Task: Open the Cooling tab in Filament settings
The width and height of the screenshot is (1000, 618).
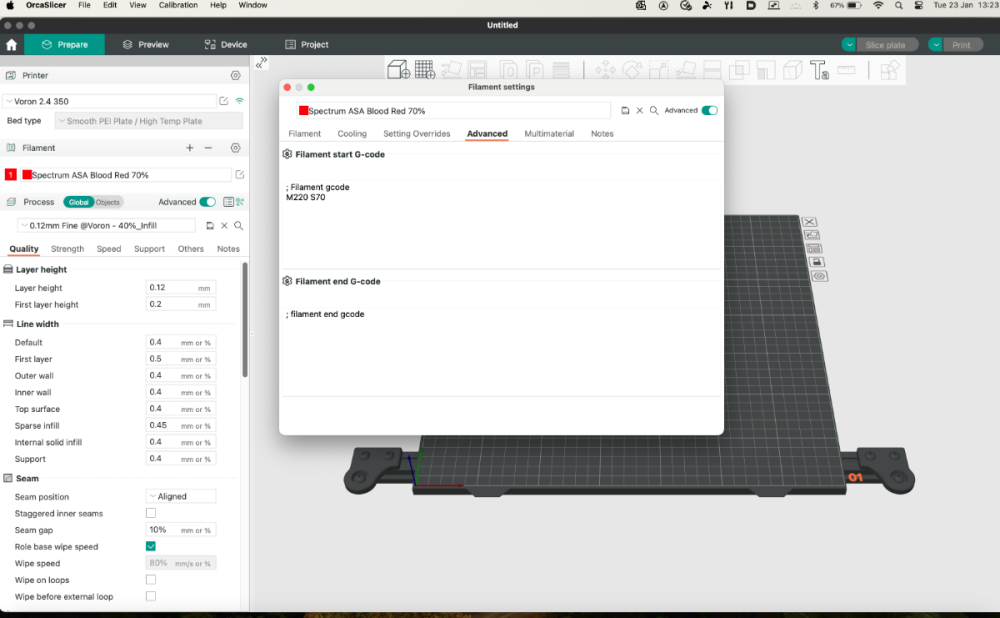Action: click(x=352, y=134)
